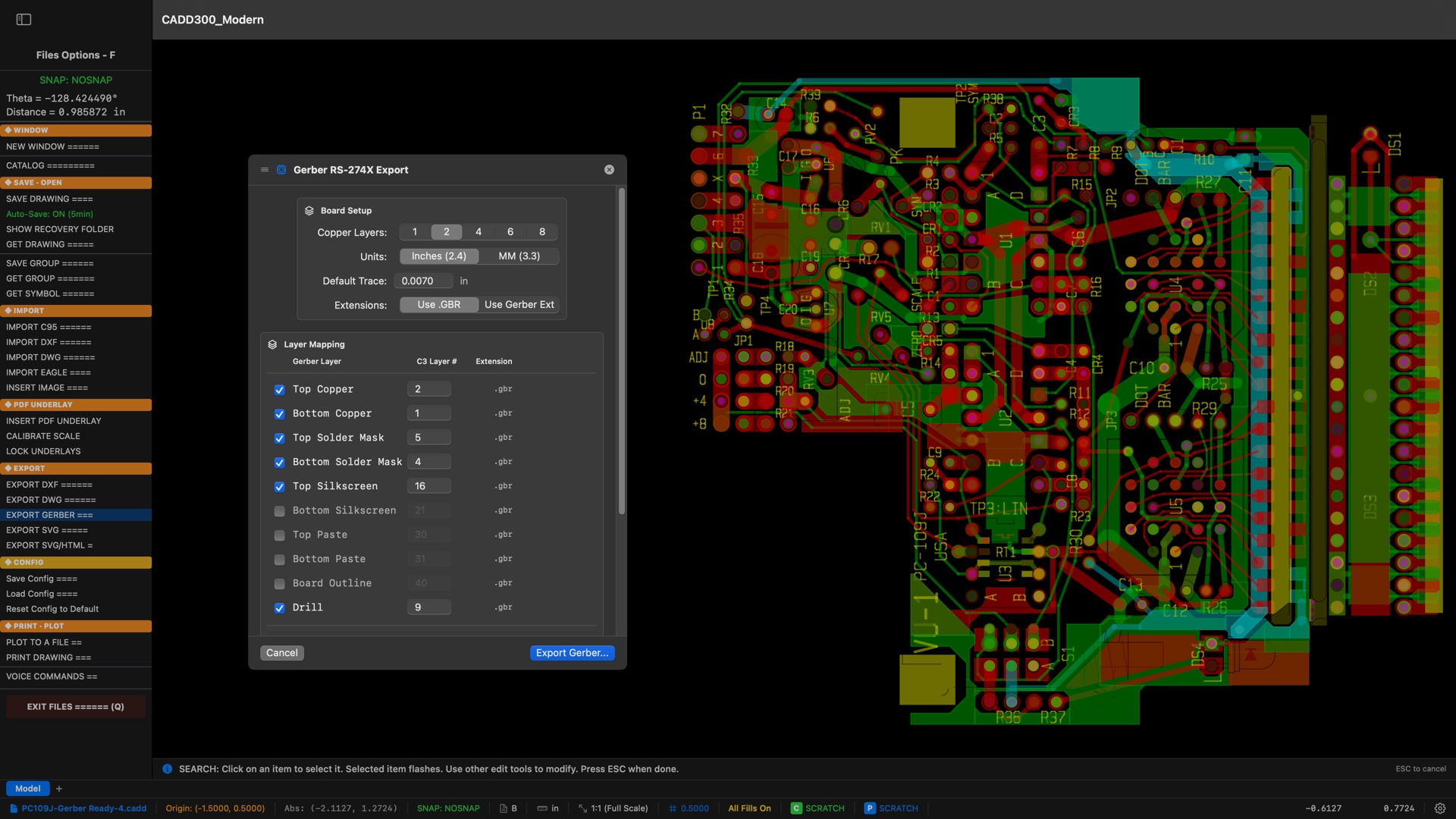Choose INSERT PDF UNDERLAY in sidebar
Screen dimensions: 1456x819
(76, 421)
